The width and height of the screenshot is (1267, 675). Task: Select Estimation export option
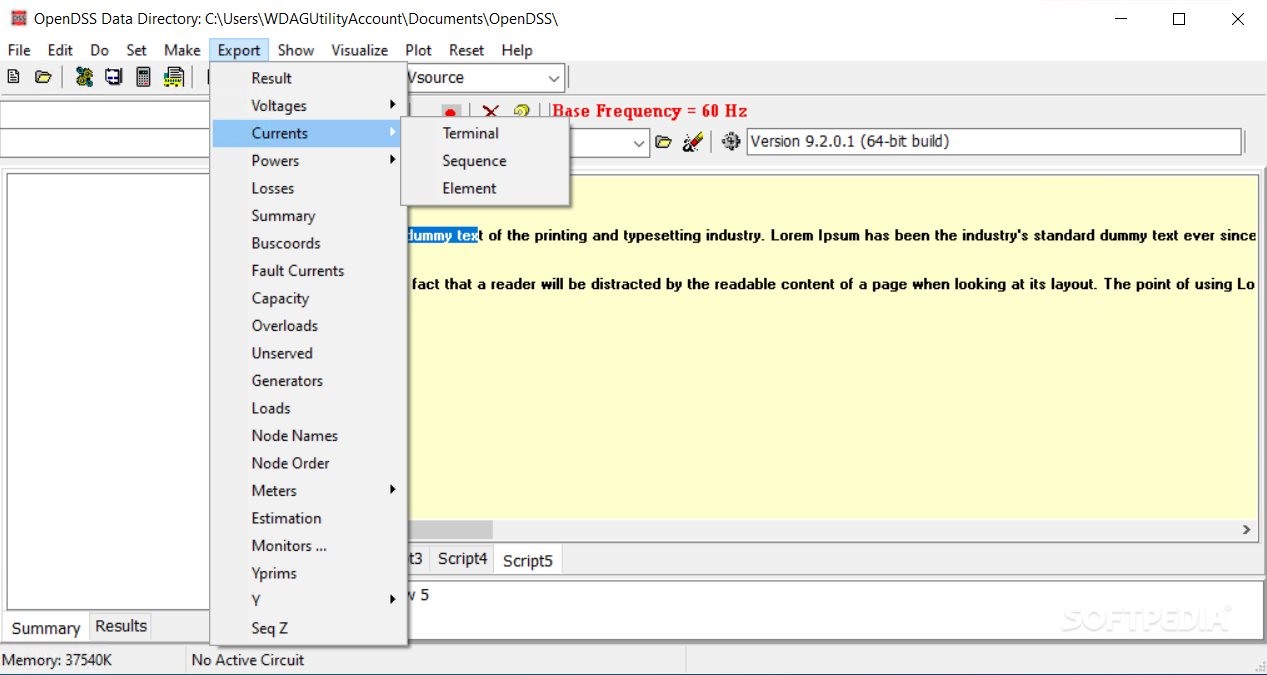309,518
